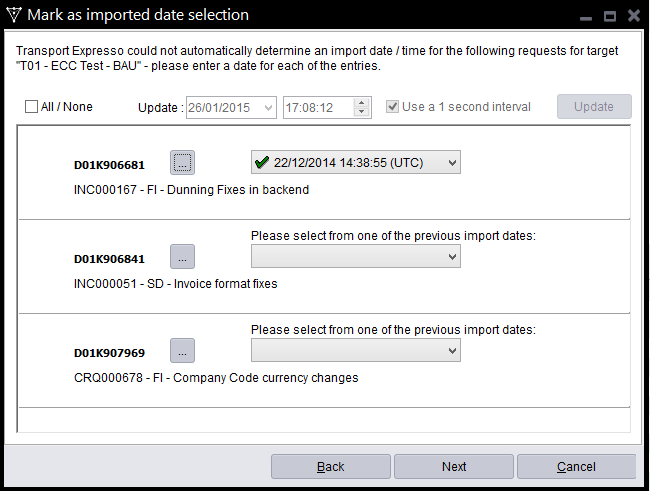
Task: Expand import date dropdown for D01K907969
Action: (453, 351)
